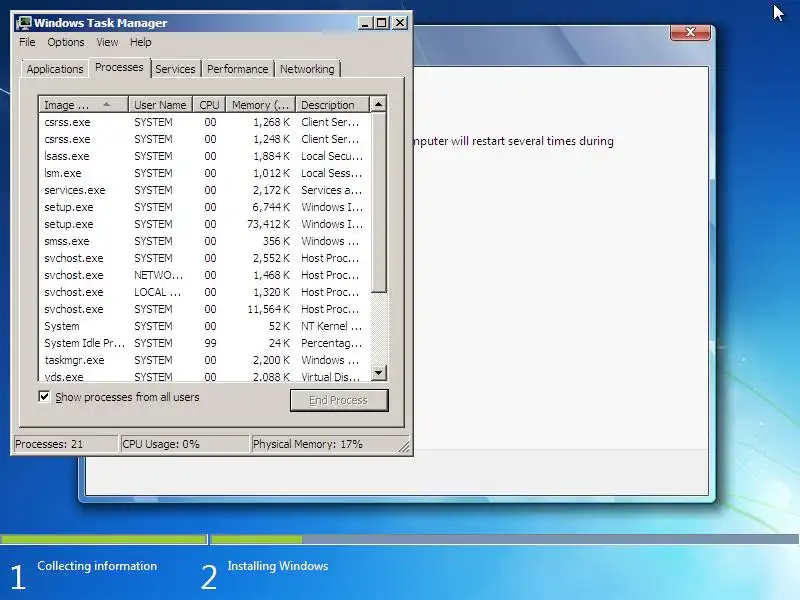
Task: Go to the Networking tab
Action: [307, 69]
